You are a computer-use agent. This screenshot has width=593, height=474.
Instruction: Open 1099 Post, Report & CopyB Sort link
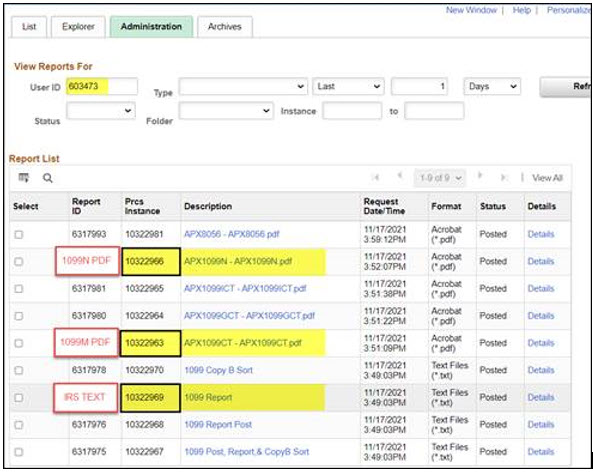pos(247,452)
